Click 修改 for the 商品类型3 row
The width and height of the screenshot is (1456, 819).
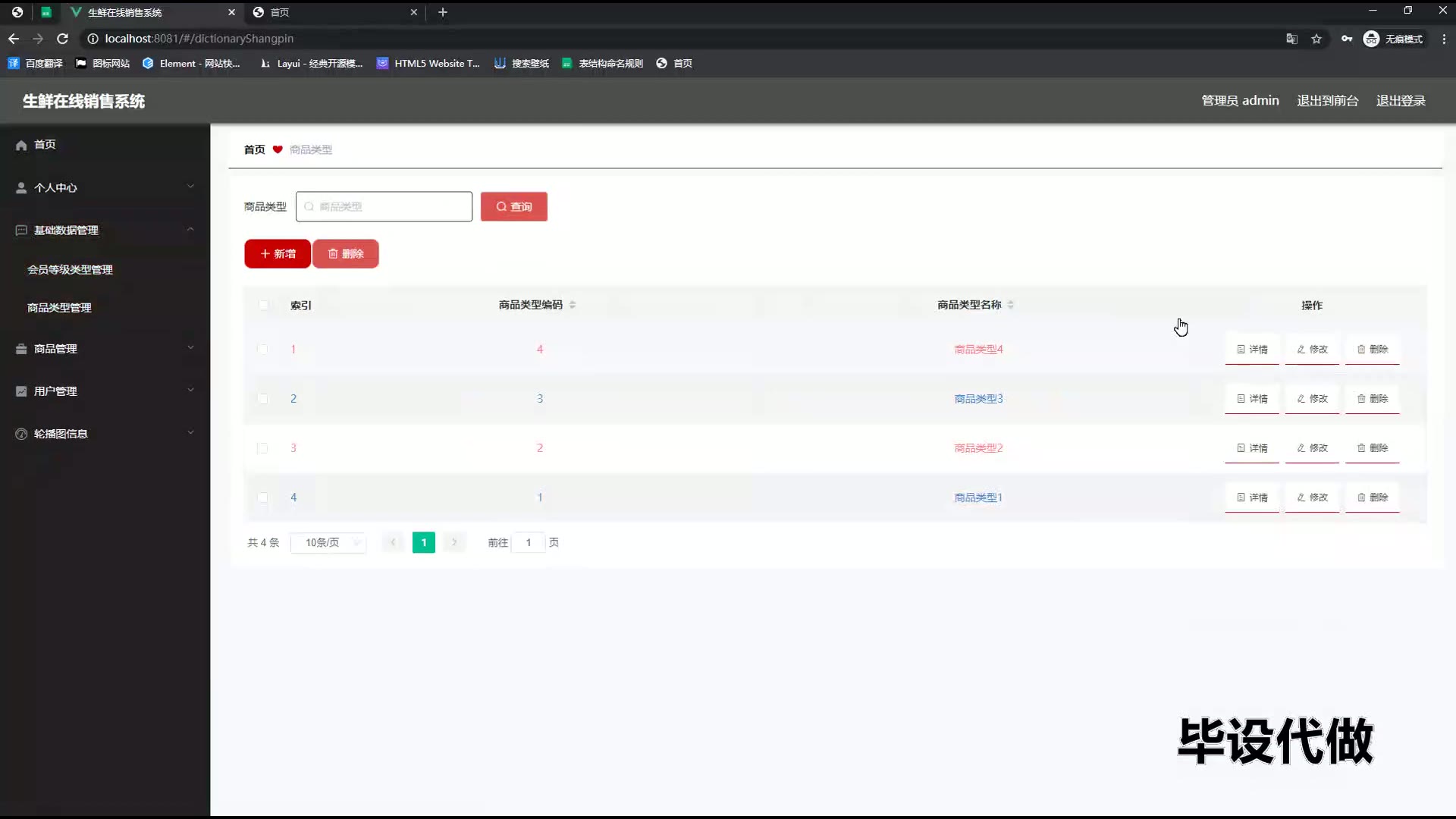pos(1312,399)
